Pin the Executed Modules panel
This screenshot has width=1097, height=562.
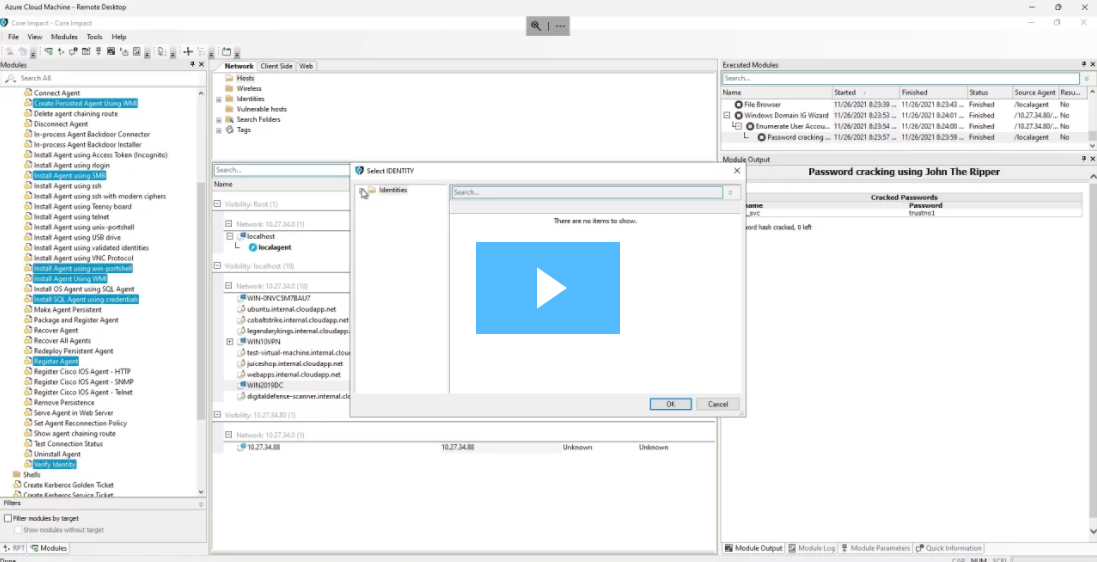1081,65
